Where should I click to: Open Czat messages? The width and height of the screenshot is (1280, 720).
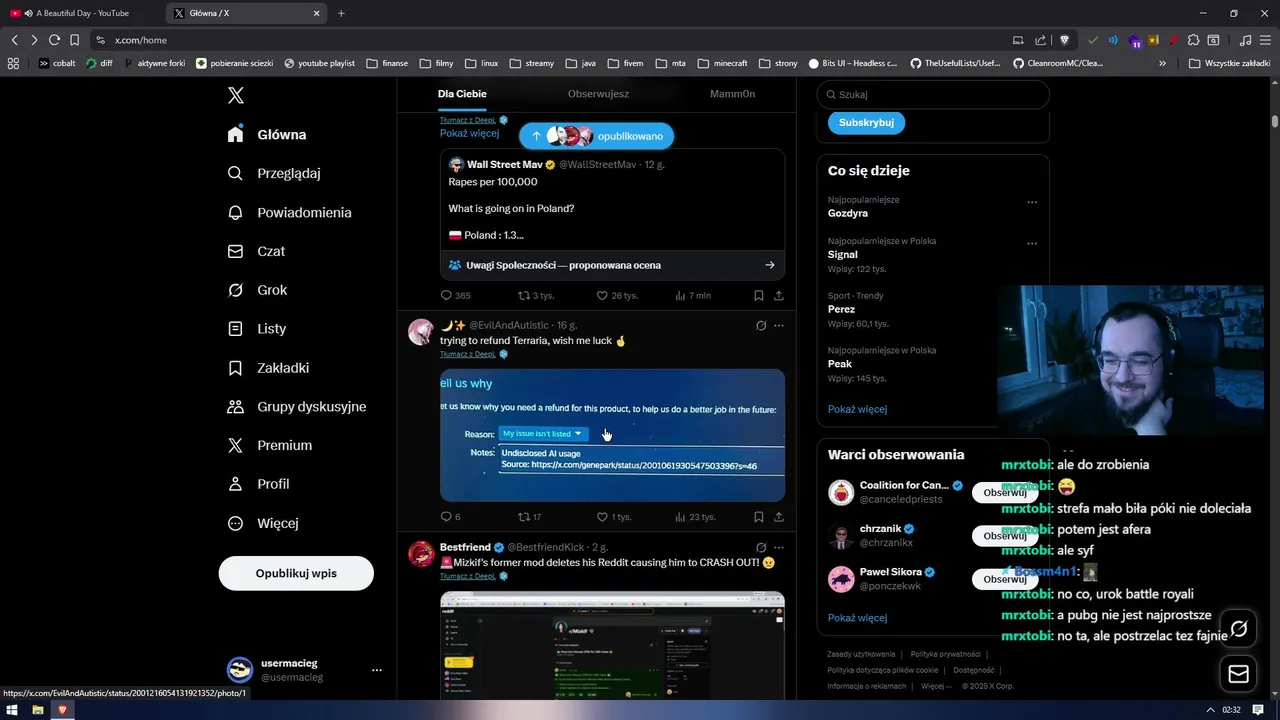[x=256, y=251]
